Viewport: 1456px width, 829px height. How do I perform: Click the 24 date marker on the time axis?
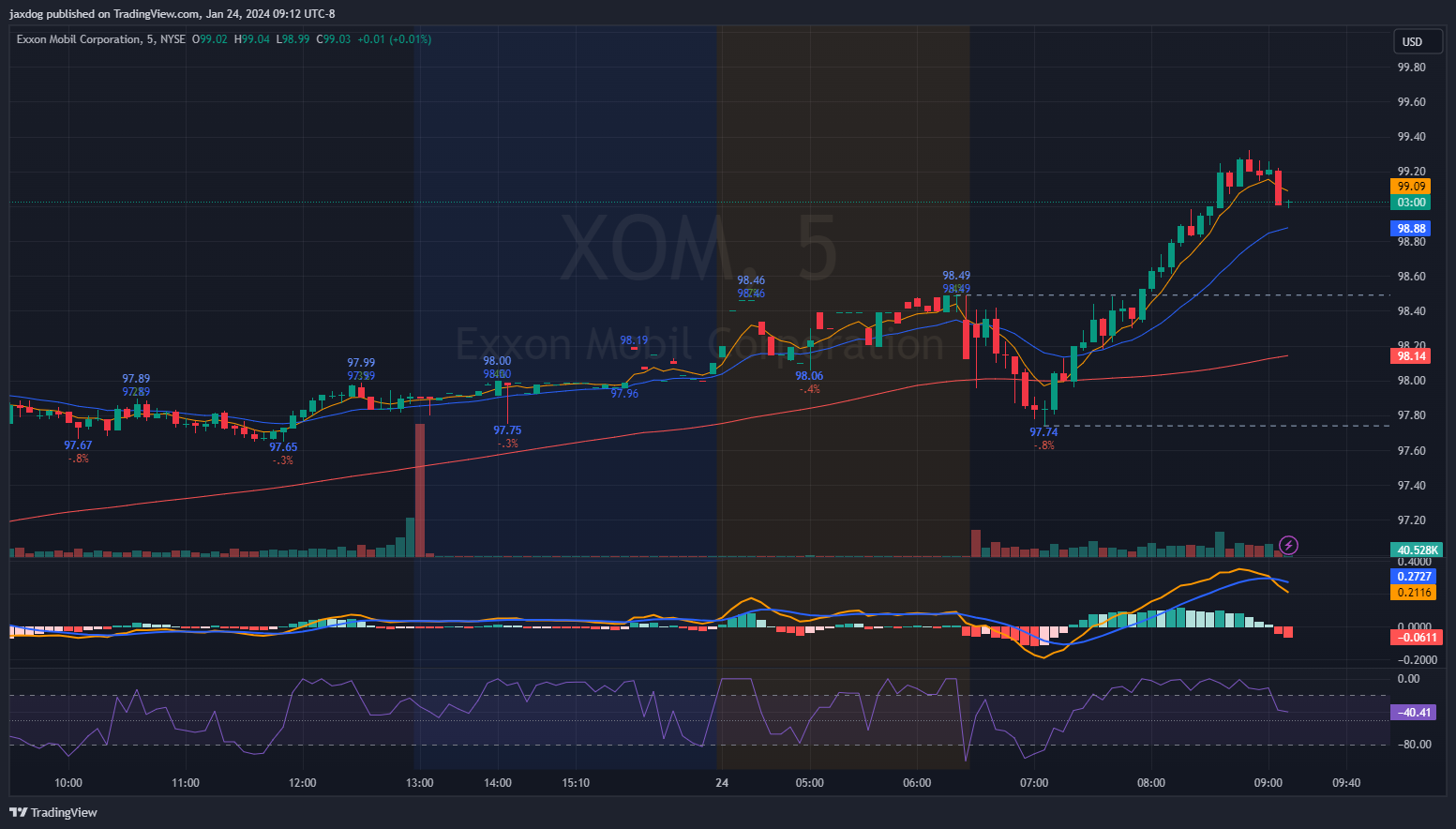(722, 783)
